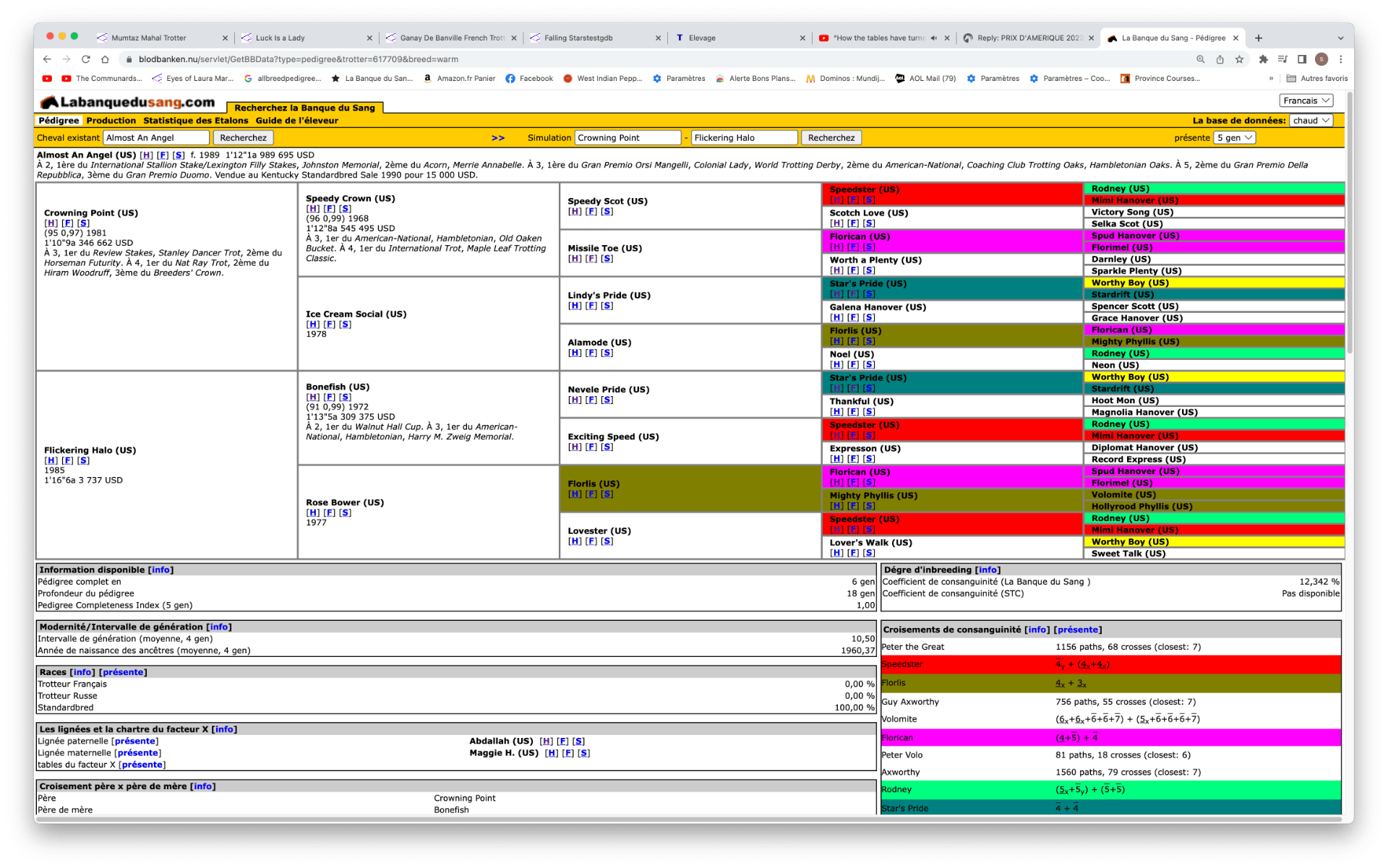Share page via share icon in address bar
The width and height of the screenshot is (1388, 868).
[1220, 59]
